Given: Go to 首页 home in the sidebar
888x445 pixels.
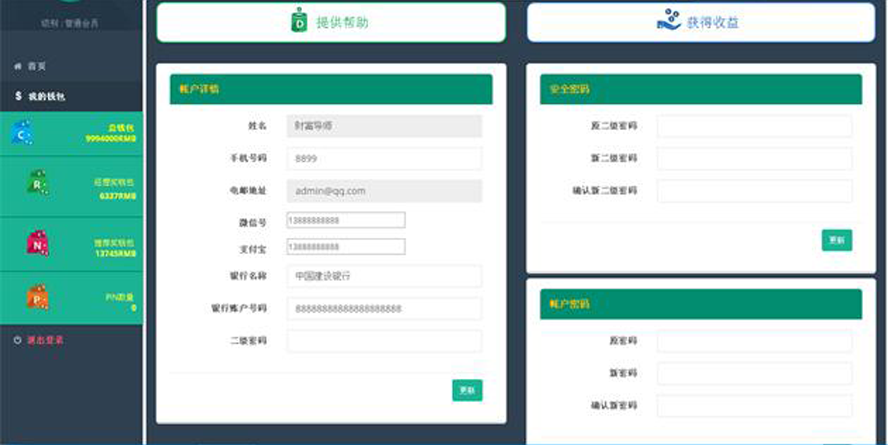Looking at the screenshot, I should (x=31, y=66).
